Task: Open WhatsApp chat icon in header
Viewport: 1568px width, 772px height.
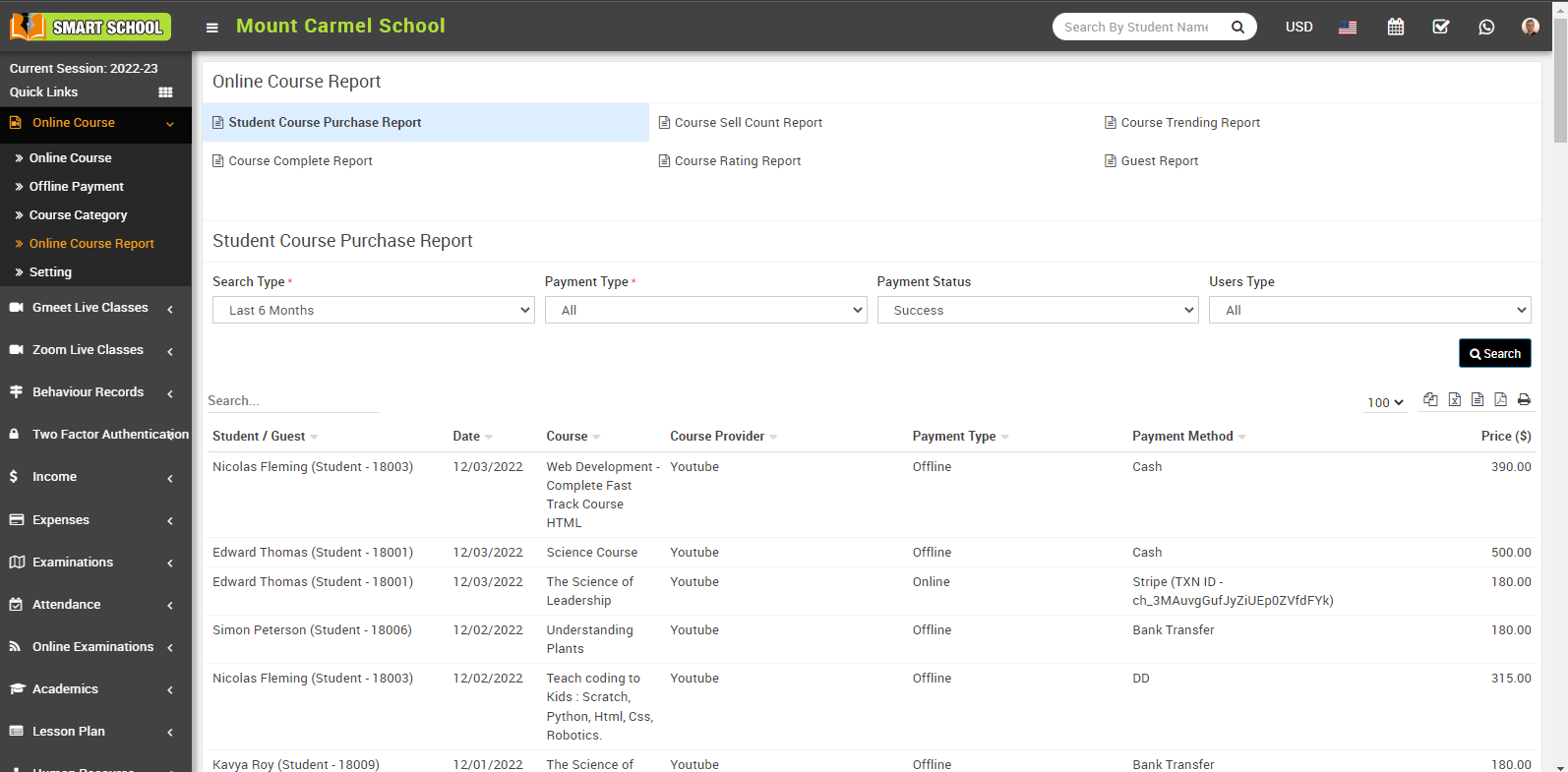Action: click(1485, 27)
